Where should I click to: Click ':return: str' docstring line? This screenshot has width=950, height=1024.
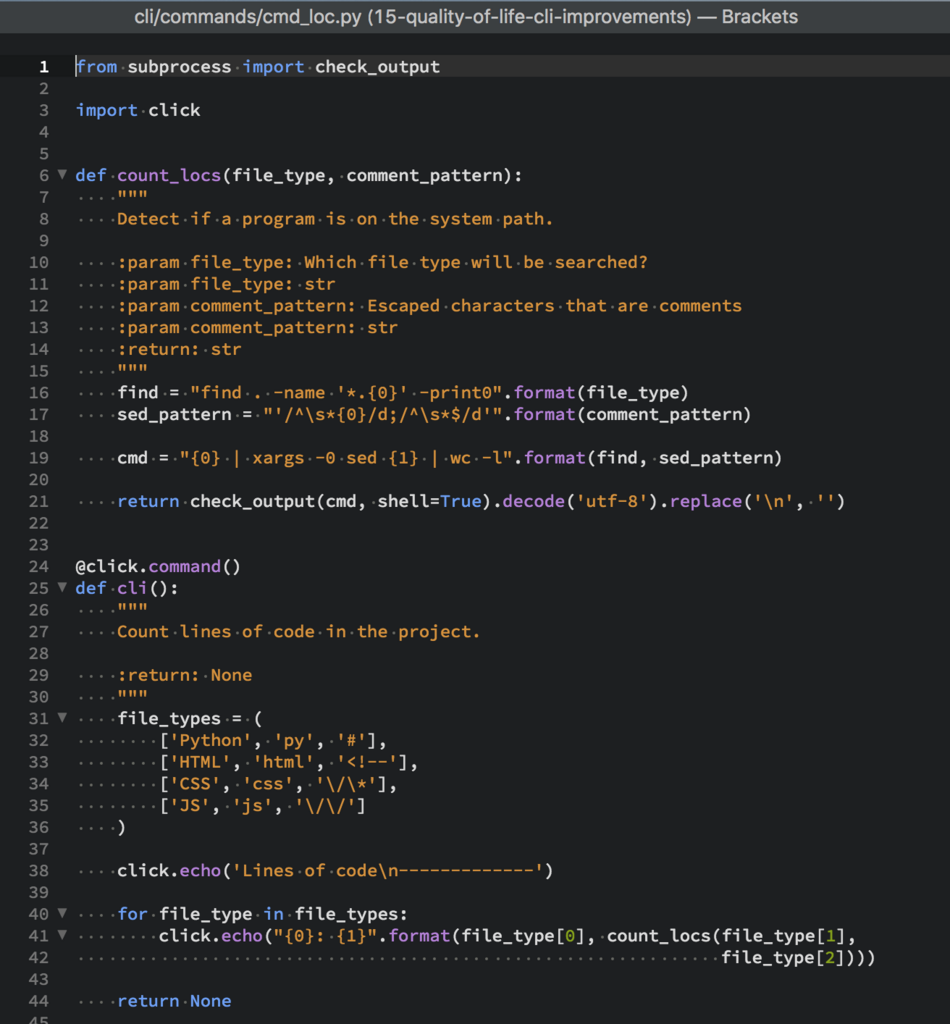(180, 349)
